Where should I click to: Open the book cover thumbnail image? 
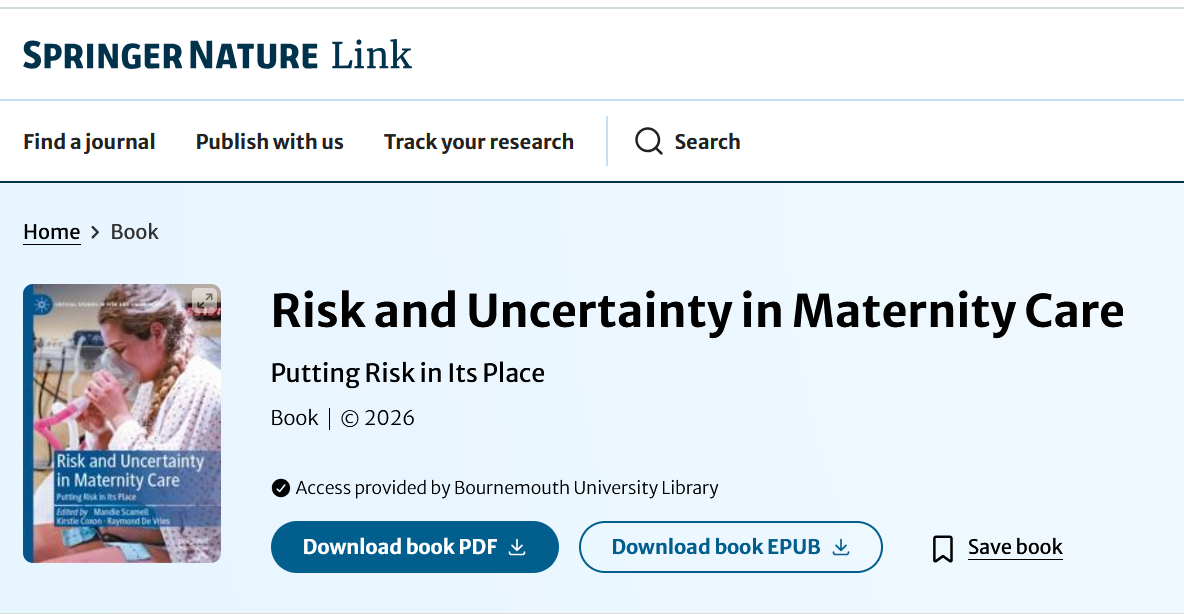tap(122, 423)
